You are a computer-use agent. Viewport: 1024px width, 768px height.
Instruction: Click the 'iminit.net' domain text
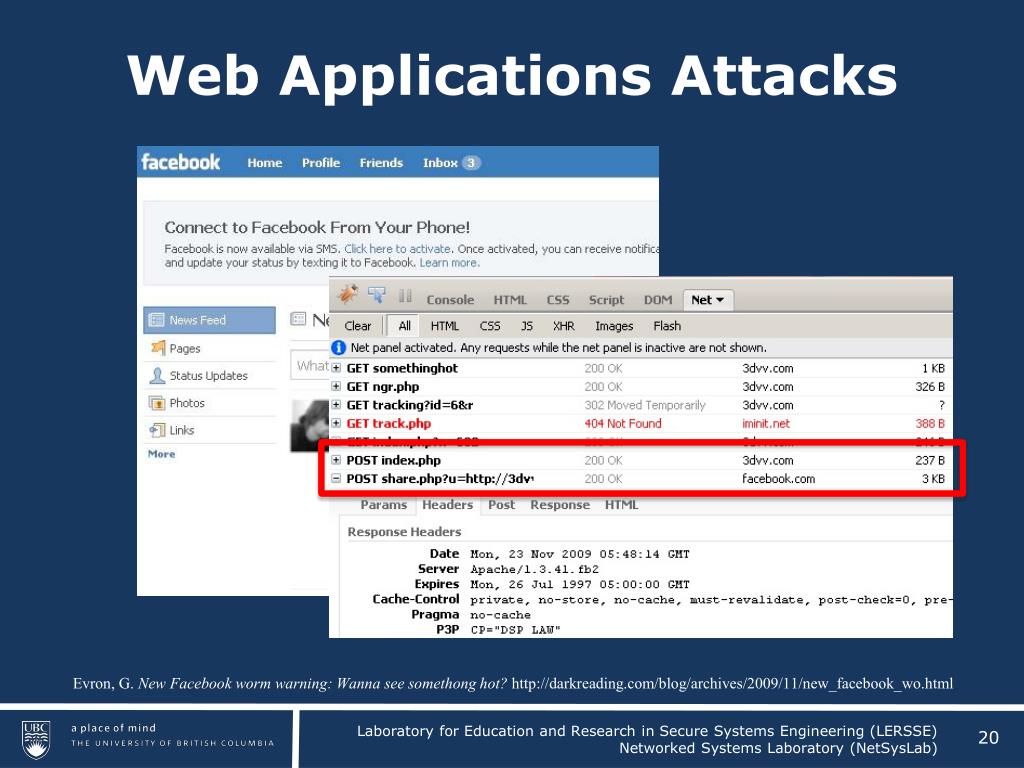pyautogui.click(x=765, y=423)
